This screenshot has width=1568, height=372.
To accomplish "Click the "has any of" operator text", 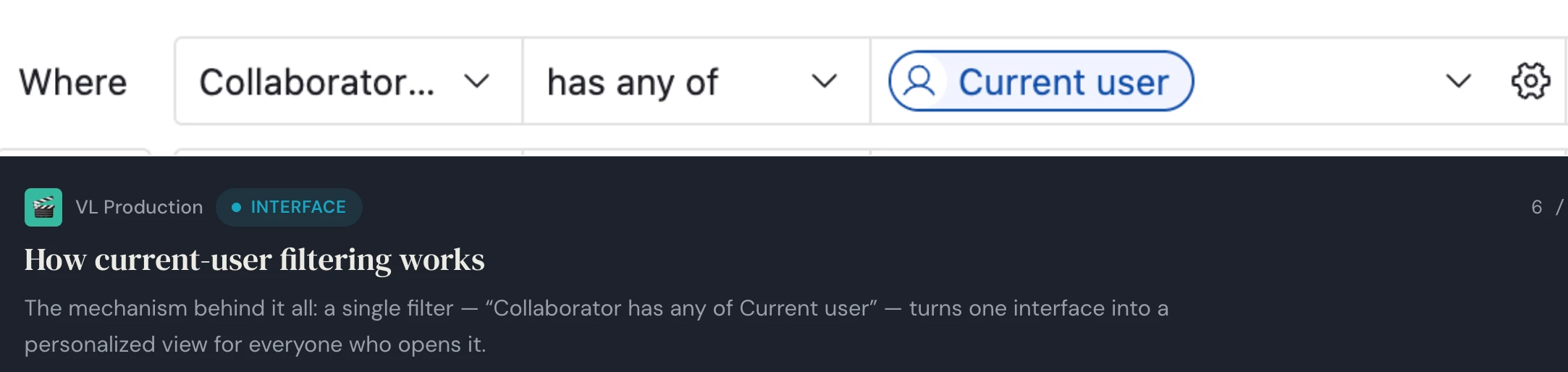I will (633, 82).
